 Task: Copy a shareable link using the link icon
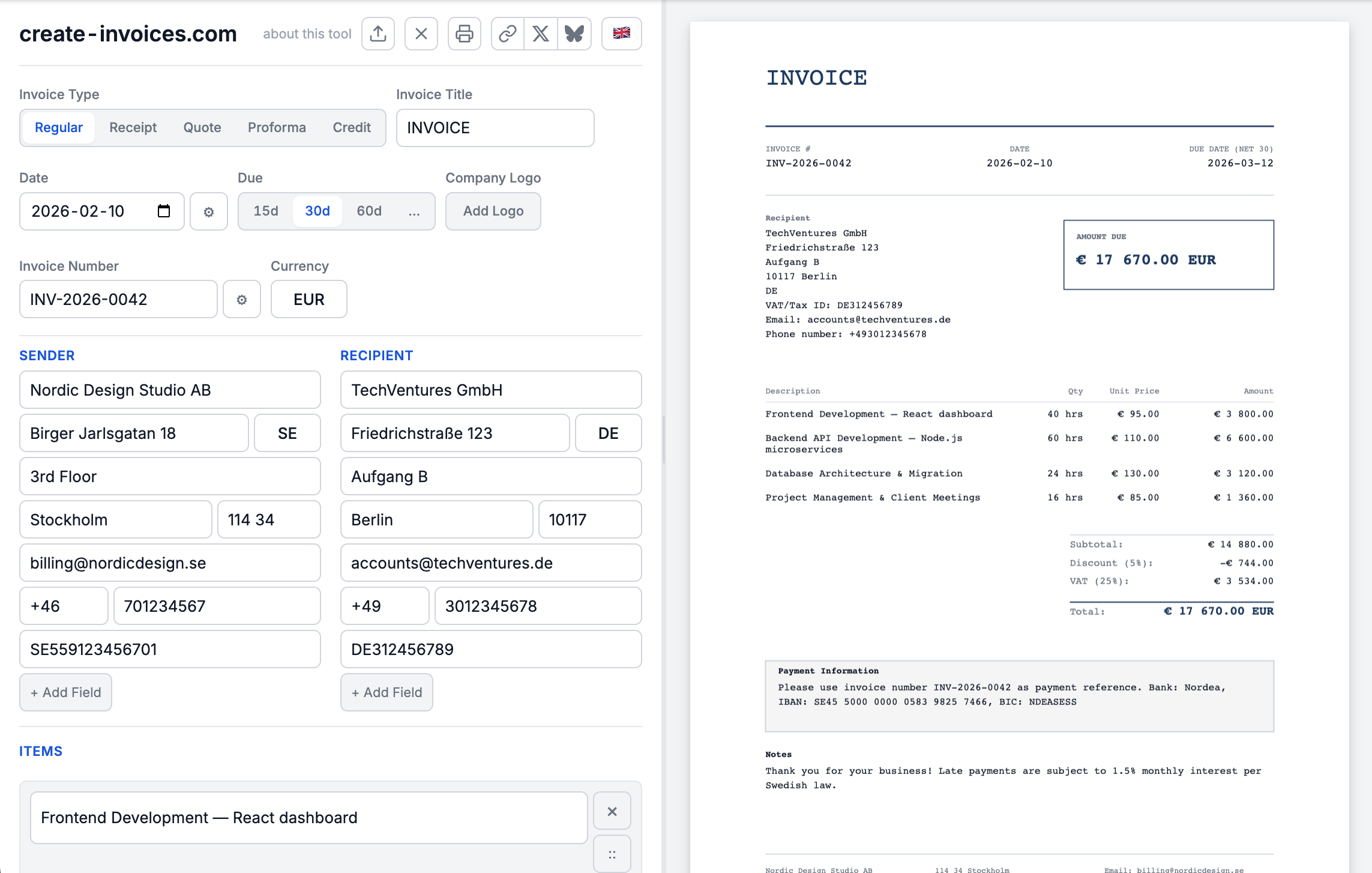(507, 34)
